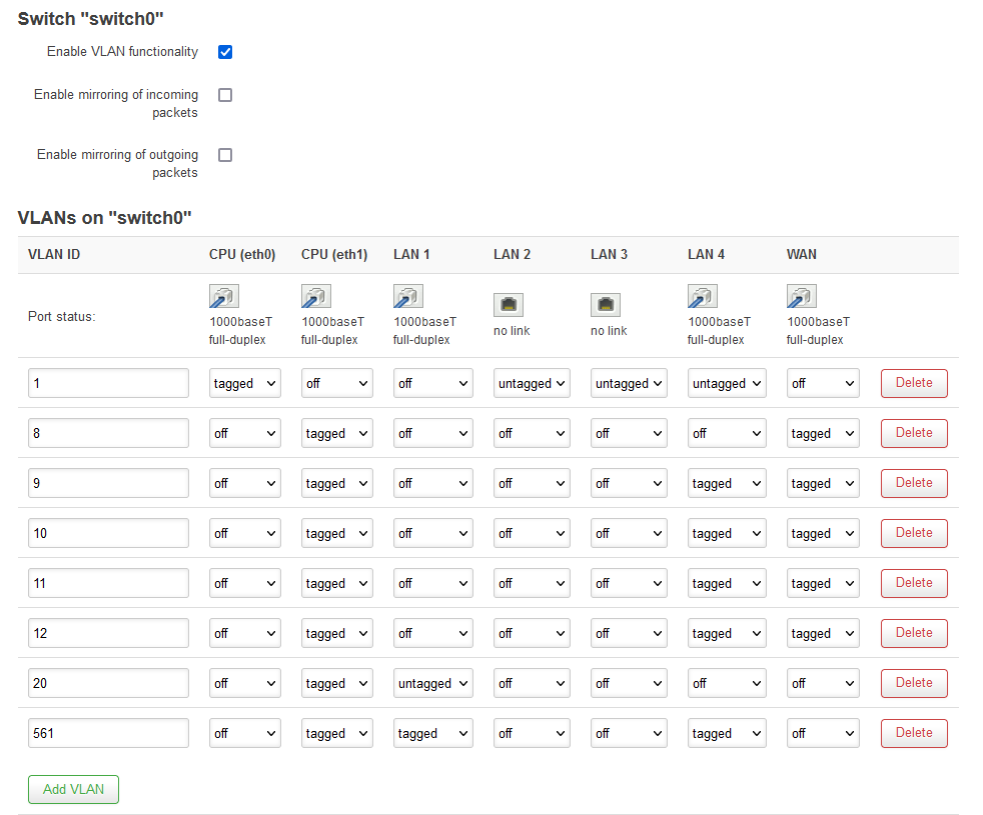Click the LAN 2 no link port icon
983x815 pixels.
[x=508, y=304]
